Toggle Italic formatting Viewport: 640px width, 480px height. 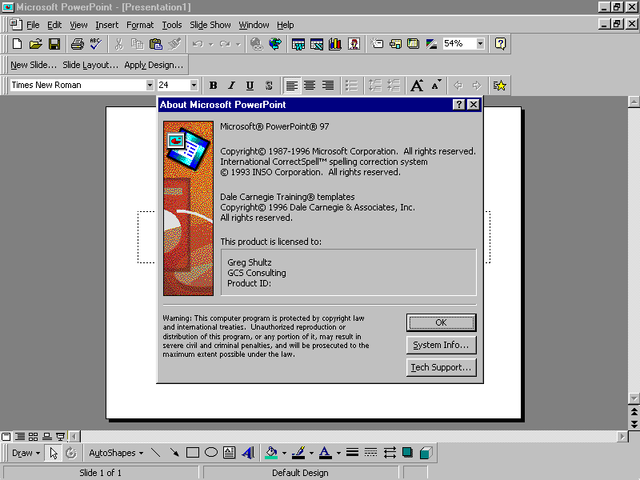(231, 85)
